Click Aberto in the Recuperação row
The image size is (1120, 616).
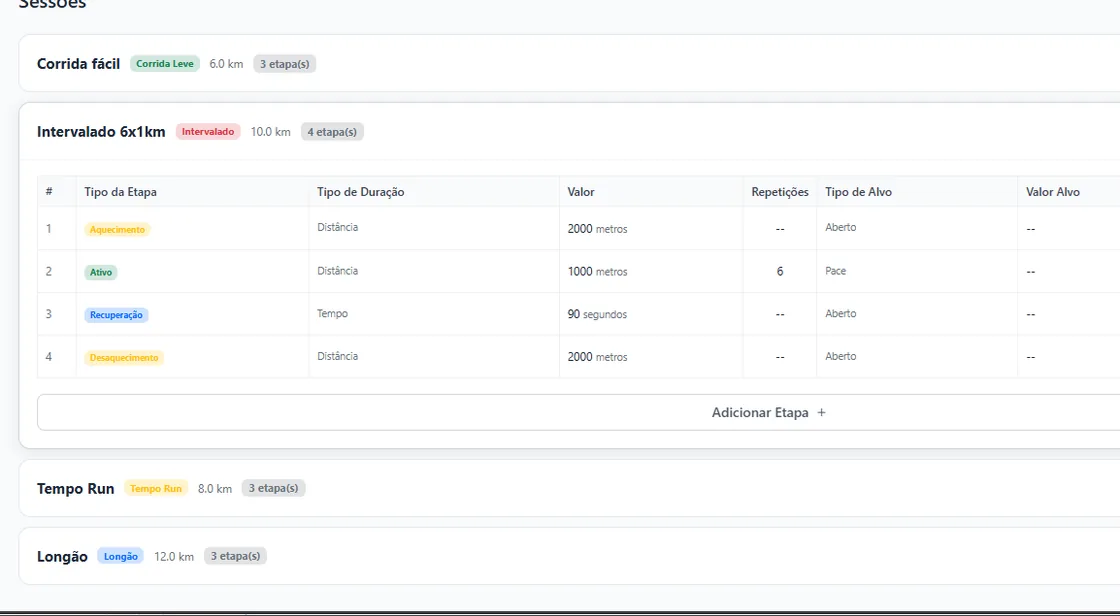[841, 313]
